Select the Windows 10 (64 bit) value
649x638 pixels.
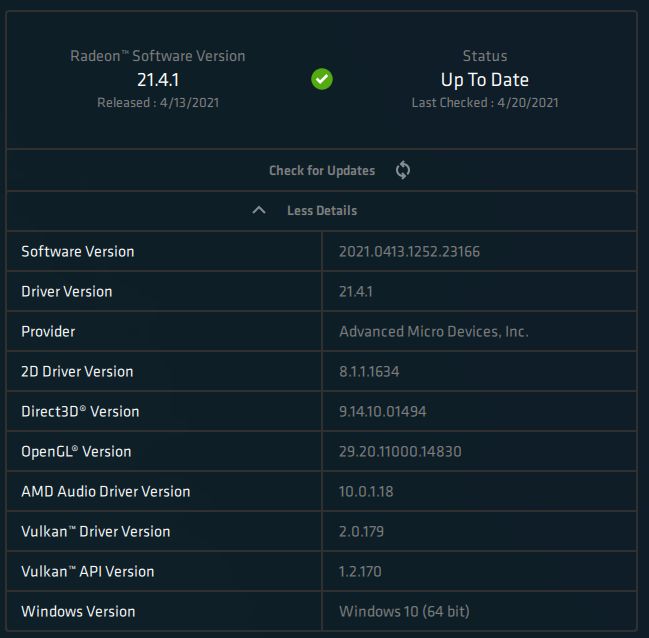pos(404,612)
